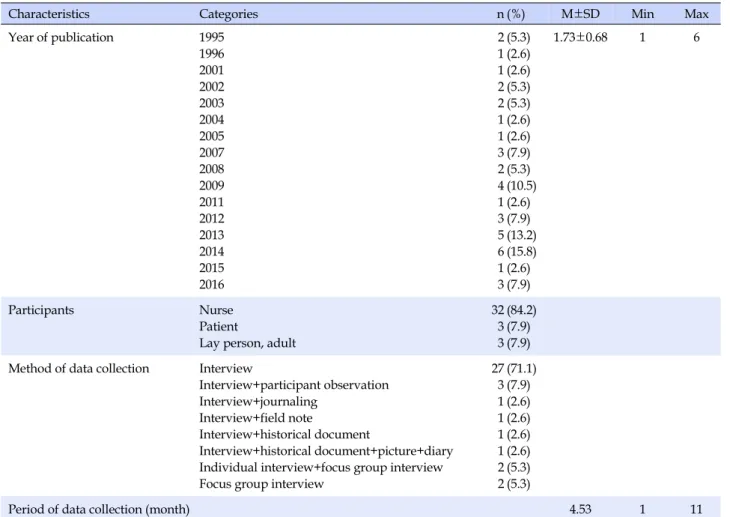Click the '27 (71.1)' value
The width and height of the screenshot is (730, 517).
click(514, 369)
